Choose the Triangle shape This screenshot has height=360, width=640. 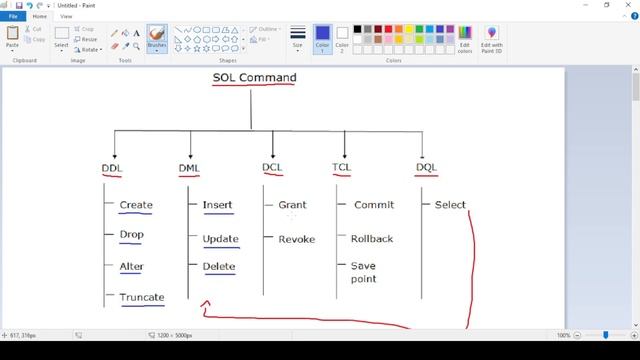[x=235, y=30]
